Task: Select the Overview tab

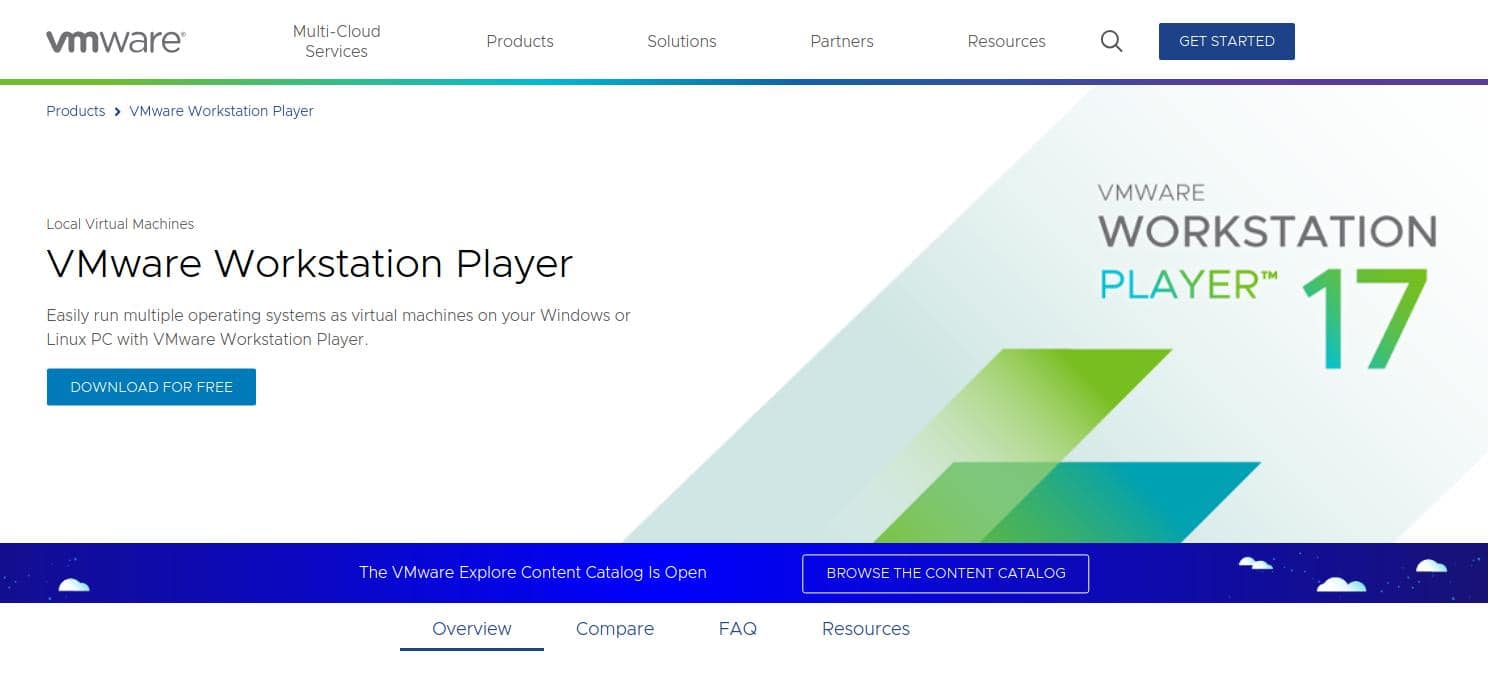Action: tap(471, 628)
